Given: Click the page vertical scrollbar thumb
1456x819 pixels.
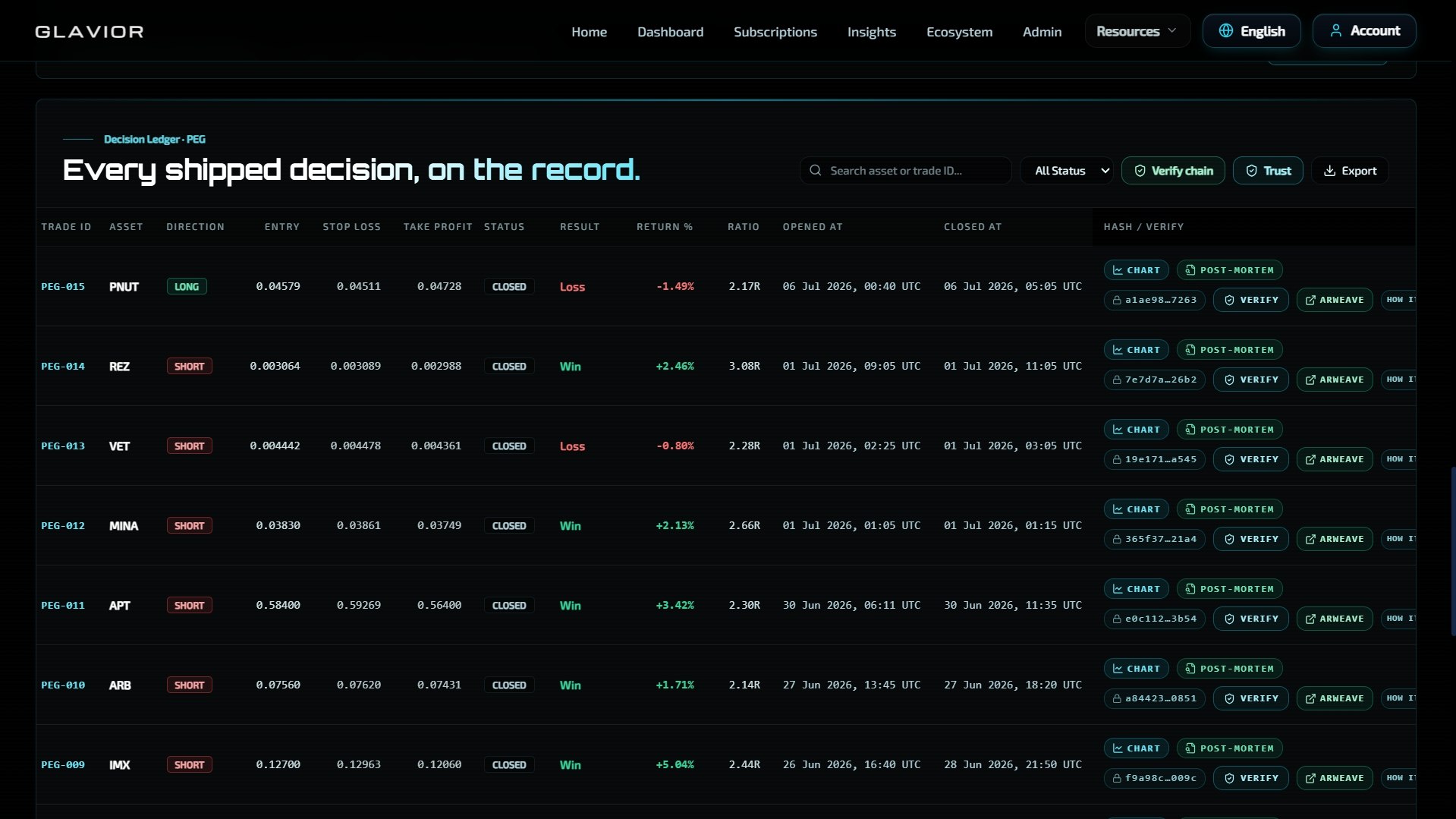Looking at the screenshot, I should (x=1453, y=552).
